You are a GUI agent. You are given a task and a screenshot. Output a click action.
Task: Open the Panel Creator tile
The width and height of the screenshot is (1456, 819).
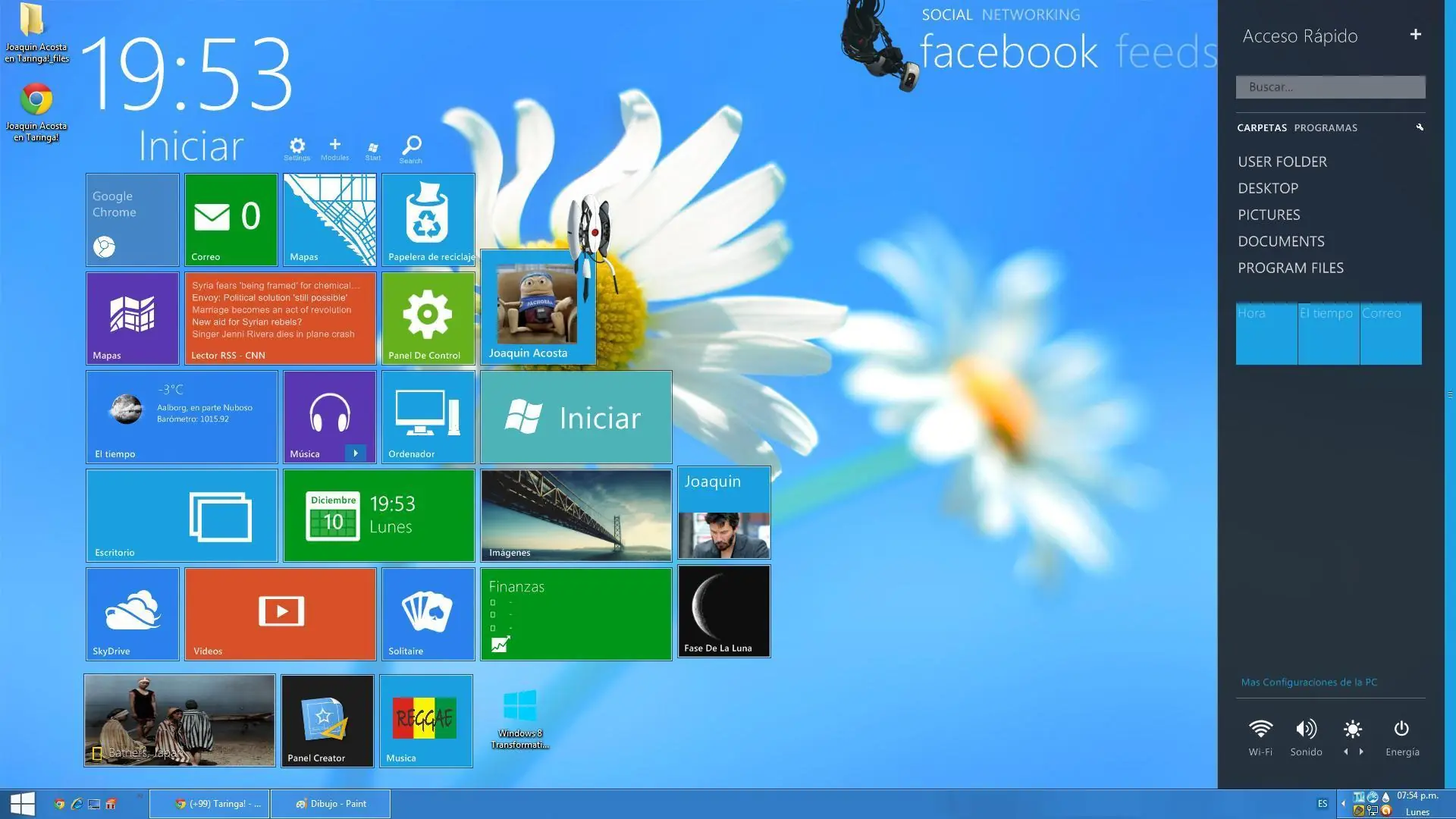(328, 720)
